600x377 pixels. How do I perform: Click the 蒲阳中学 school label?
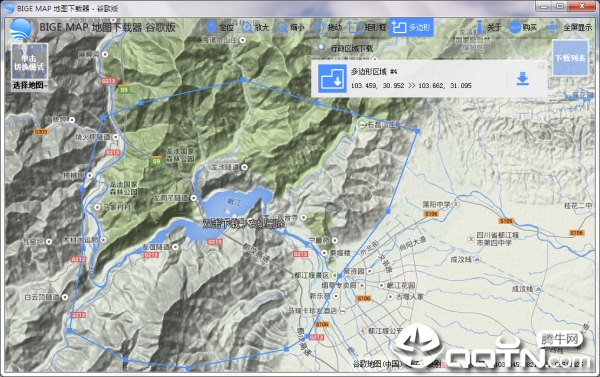coord(437,205)
